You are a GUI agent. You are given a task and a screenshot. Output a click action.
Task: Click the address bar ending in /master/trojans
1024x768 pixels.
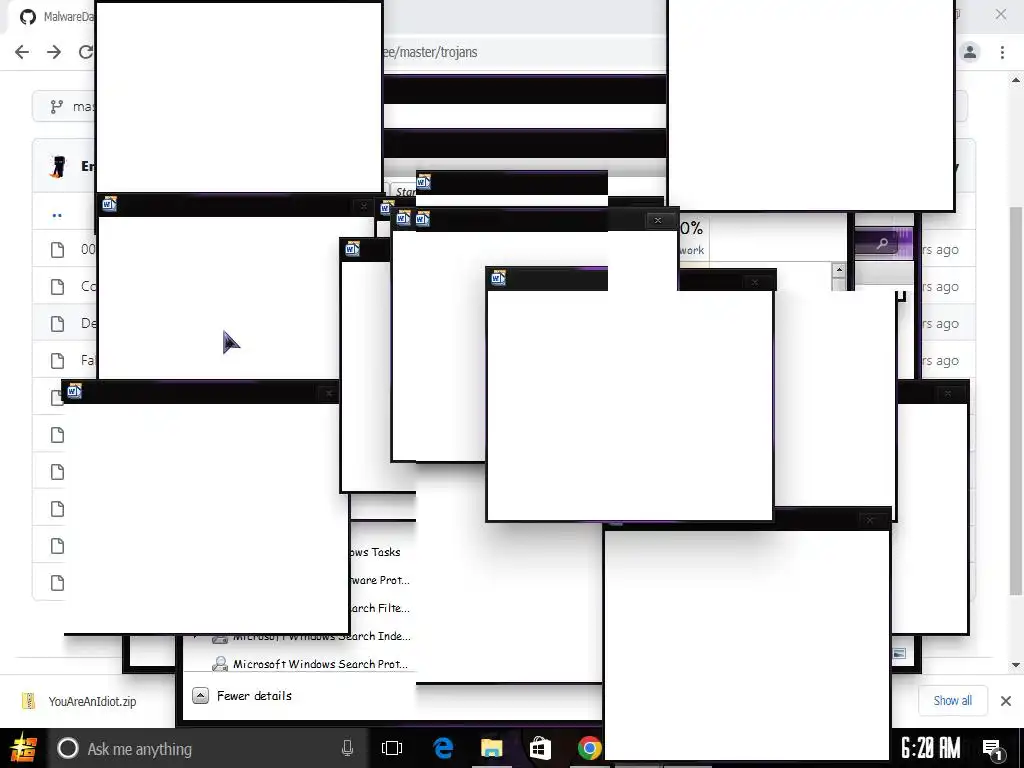[x=522, y=52]
